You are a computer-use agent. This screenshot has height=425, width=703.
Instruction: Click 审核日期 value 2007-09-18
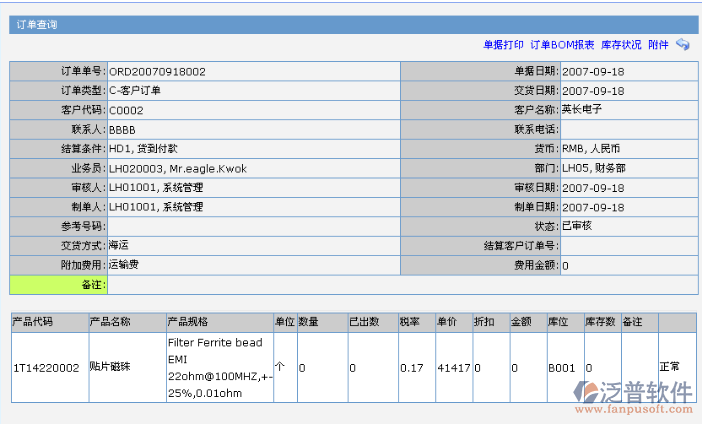(x=593, y=188)
